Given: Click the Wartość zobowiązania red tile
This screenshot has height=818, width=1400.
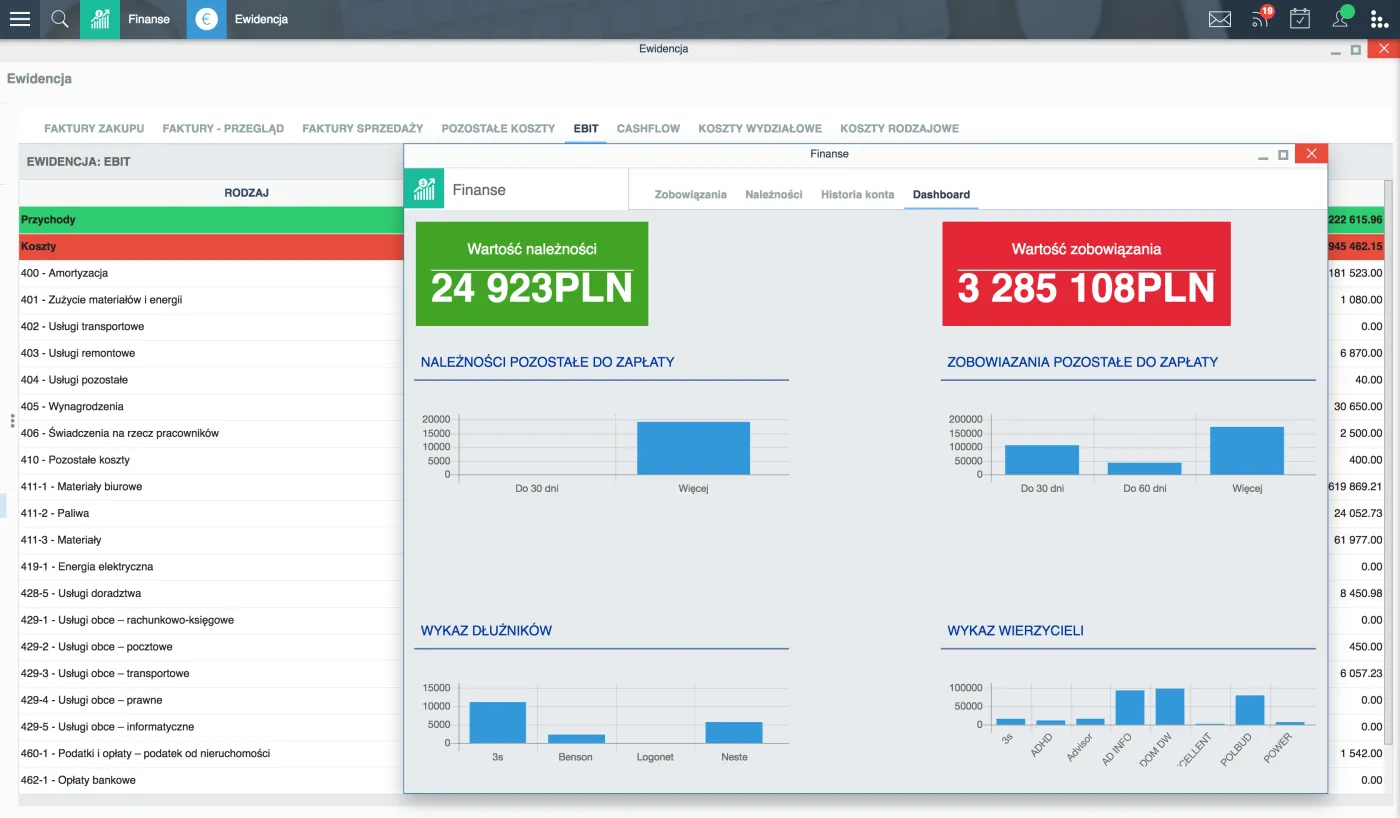Looking at the screenshot, I should [x=1086, y=274].
